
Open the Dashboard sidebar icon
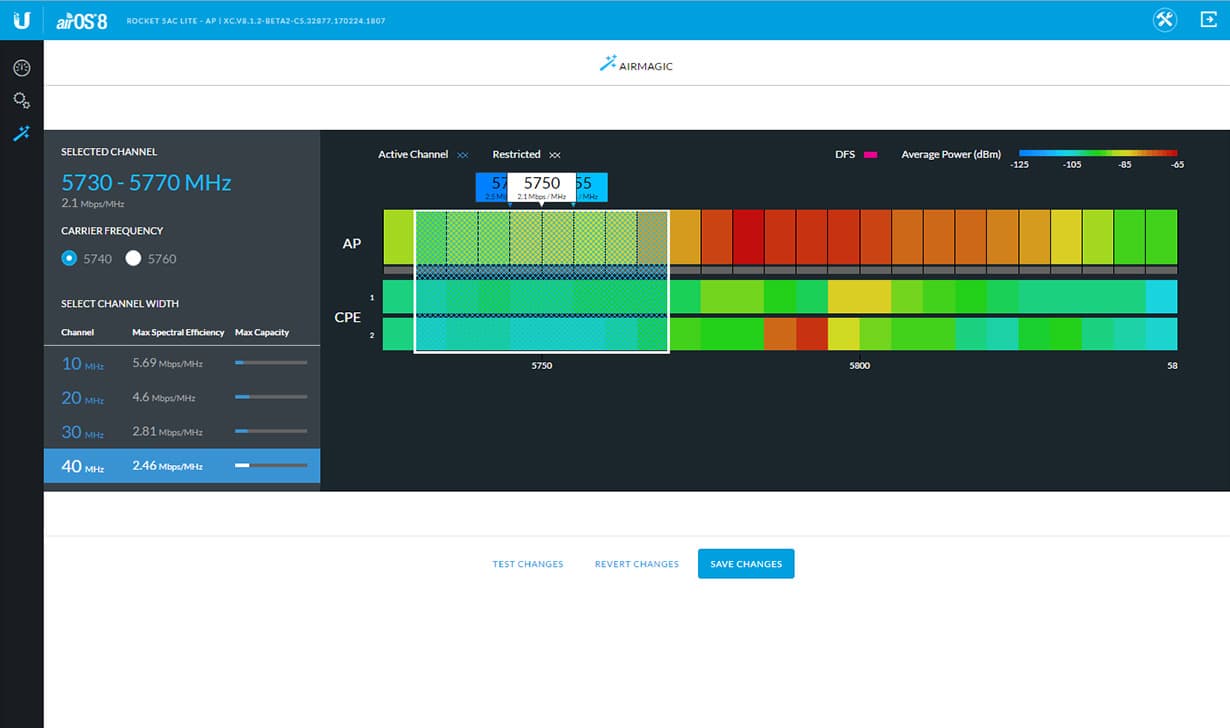point(21,68)
